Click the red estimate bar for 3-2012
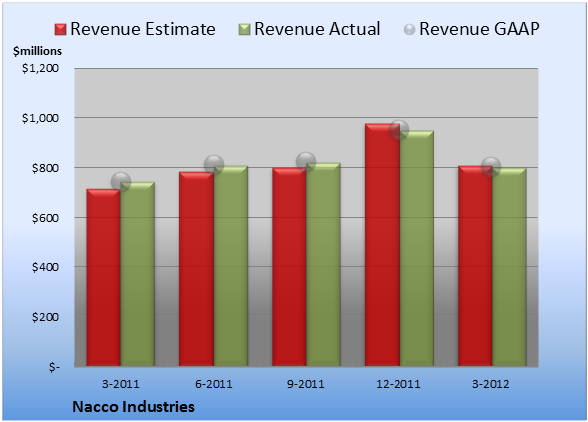The height and width of the screenshot is (422, 588). tap(475, 266)
